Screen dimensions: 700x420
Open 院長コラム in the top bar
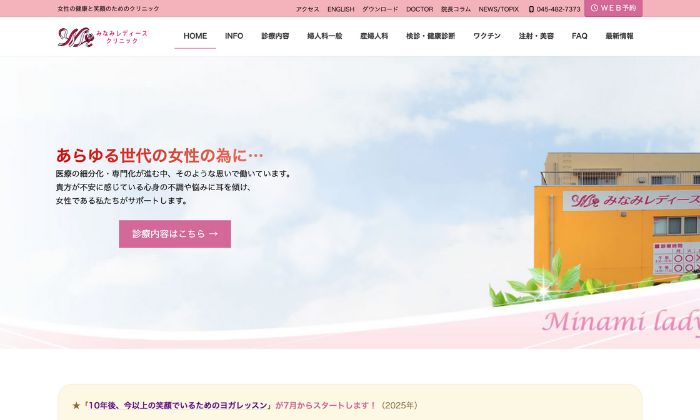[x=456, y=9]
